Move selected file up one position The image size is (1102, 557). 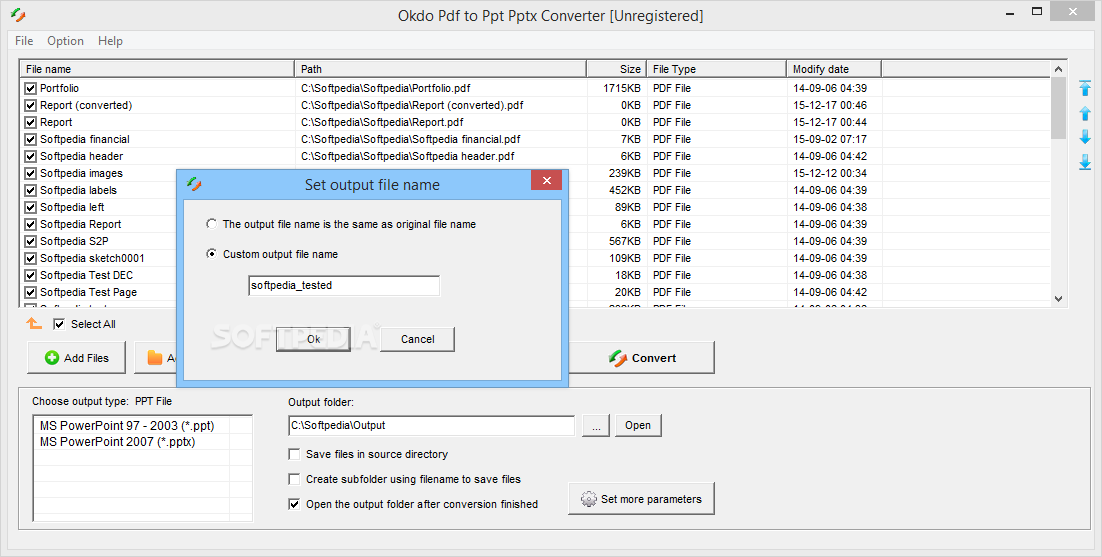coord(1084,113)
